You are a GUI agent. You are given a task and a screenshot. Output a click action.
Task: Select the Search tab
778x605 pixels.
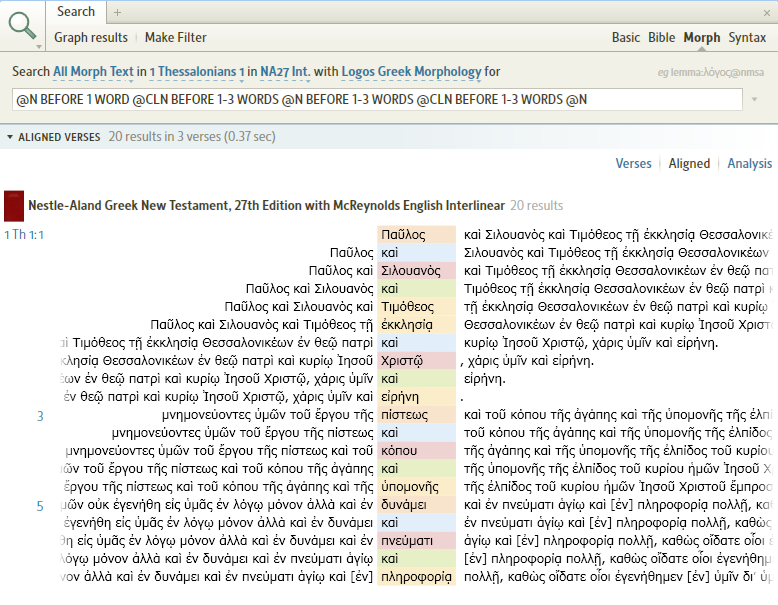[76, 11]
